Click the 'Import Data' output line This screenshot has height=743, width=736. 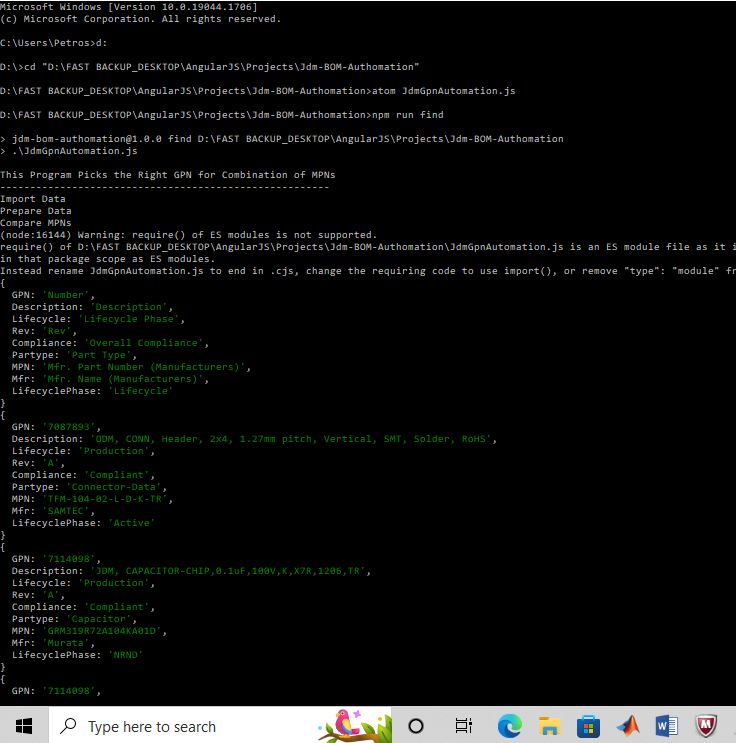click(x=33, y=199)
